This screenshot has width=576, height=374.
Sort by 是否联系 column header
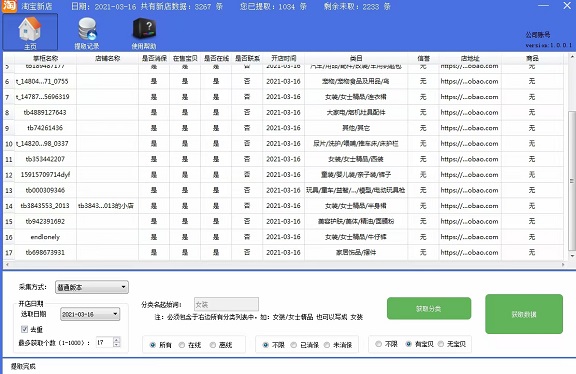pos(247,58)
